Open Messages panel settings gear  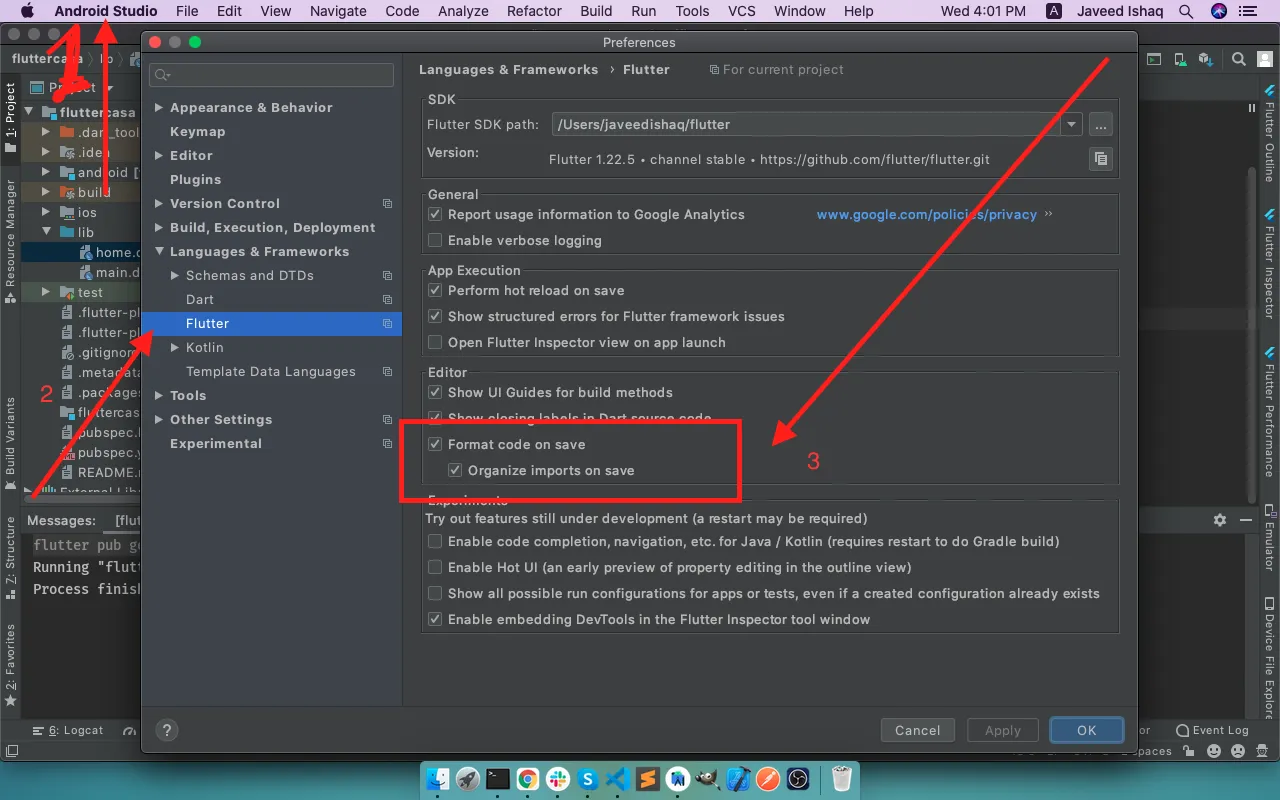click(1220, 520)
